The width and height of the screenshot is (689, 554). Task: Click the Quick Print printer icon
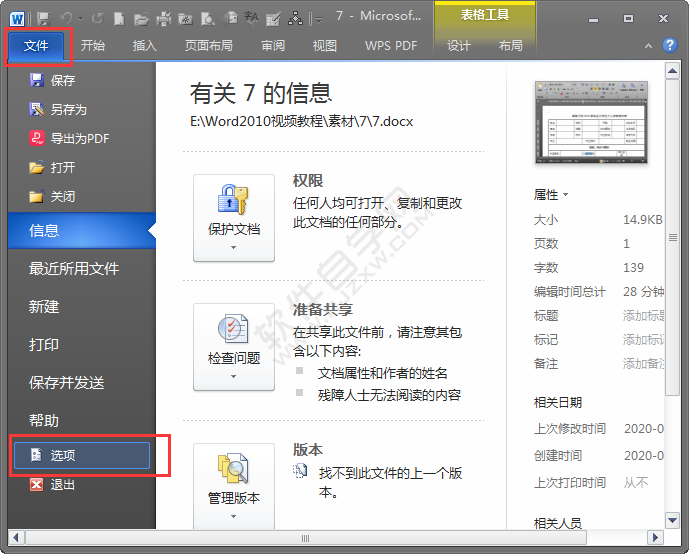click(x=163, y=18)
